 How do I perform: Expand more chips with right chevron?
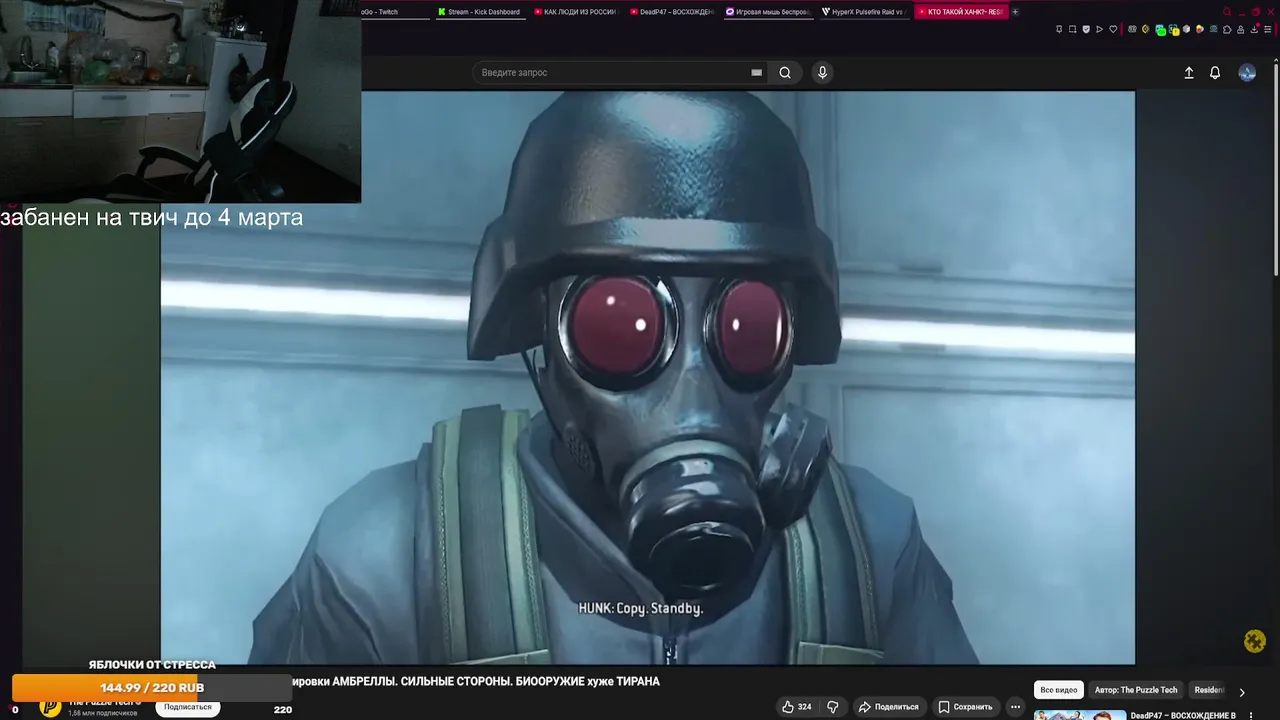click(x=1242, y=691)
